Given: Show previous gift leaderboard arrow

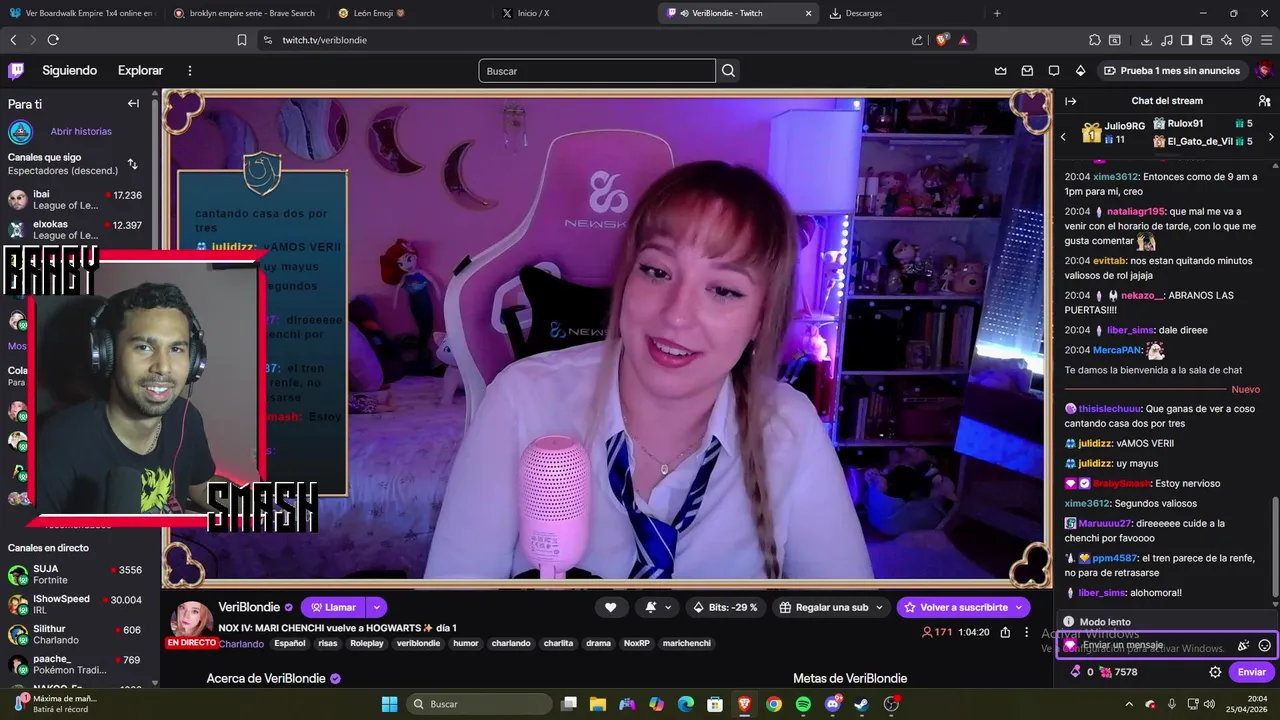Looking at the screenshot, I should pos(1063,136).
